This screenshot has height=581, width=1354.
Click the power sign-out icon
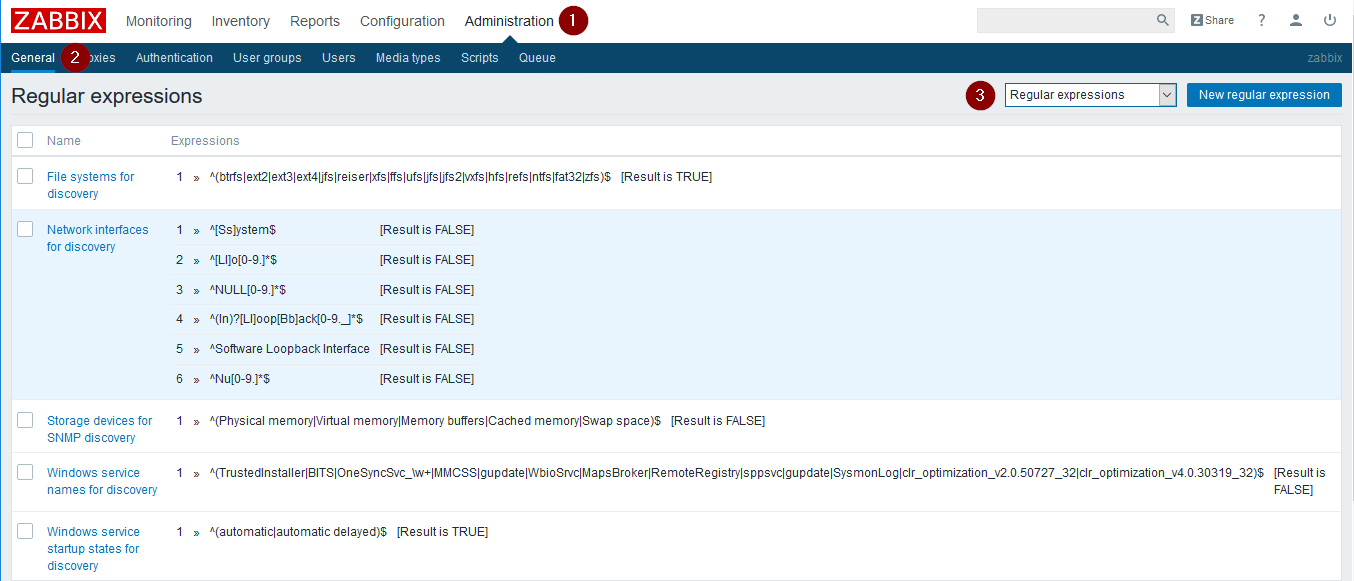1330,20
